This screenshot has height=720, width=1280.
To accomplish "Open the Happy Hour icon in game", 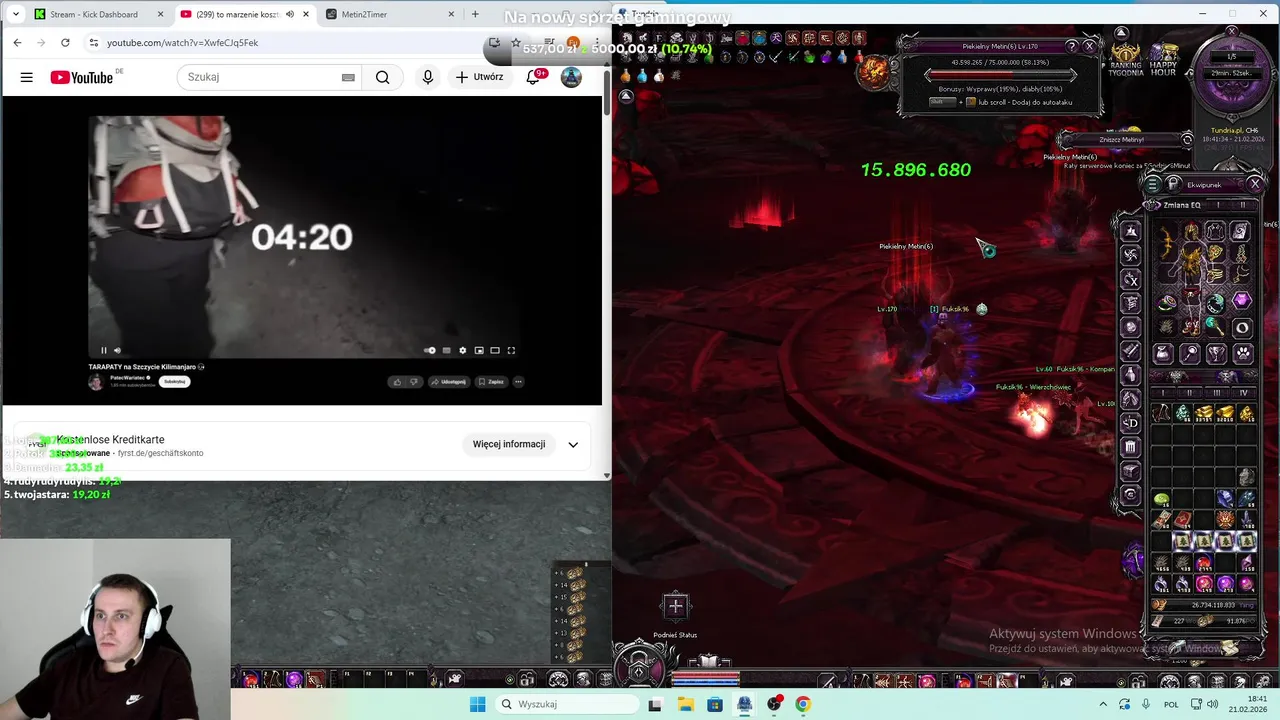I will [1163, 58].
